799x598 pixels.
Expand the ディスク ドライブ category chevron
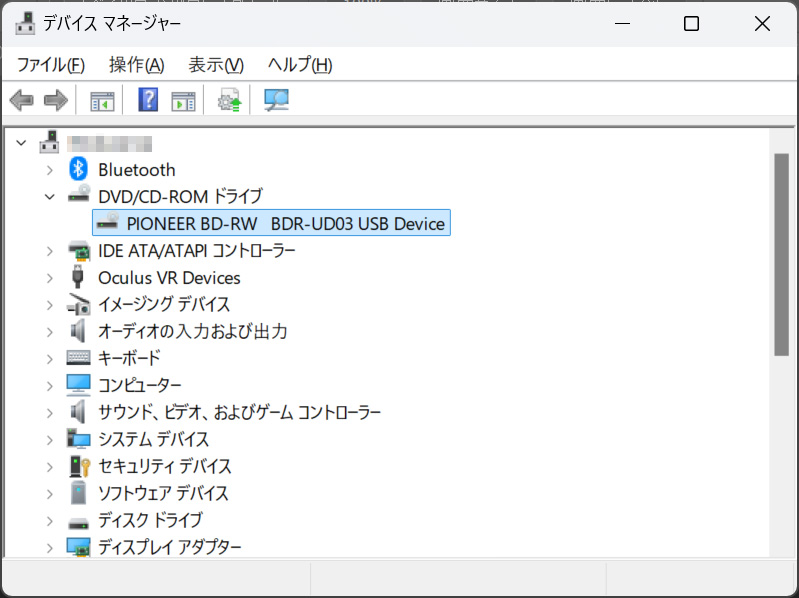[x=50, y=520]
